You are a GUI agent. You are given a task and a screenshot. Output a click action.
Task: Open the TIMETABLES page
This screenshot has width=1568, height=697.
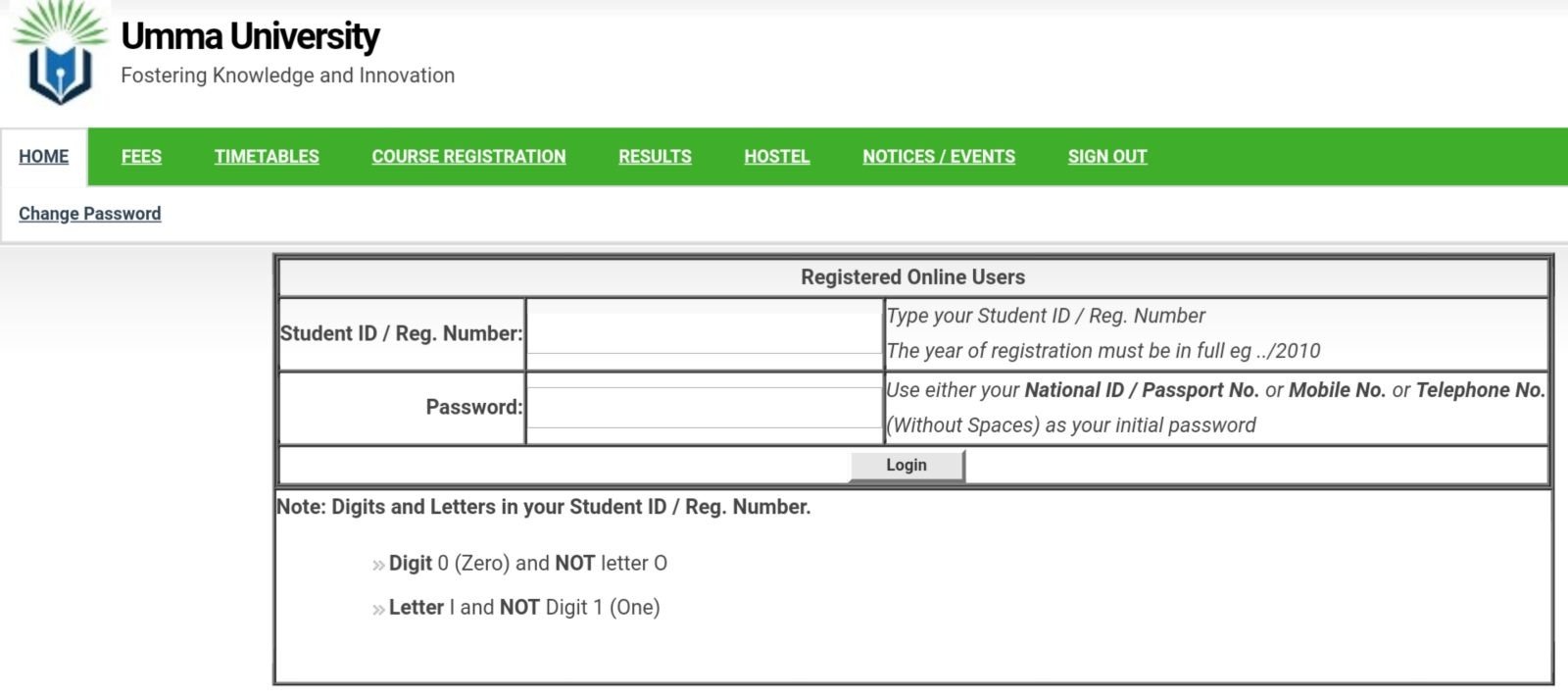267,157
